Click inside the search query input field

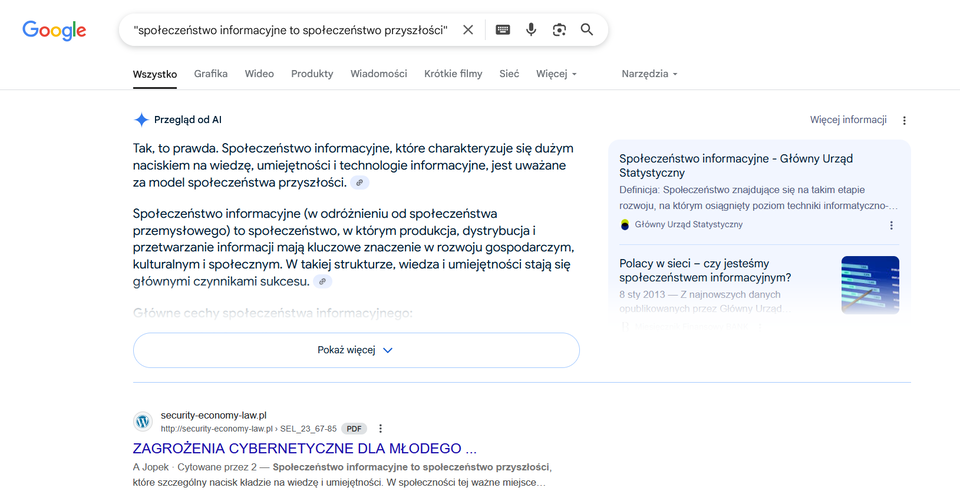point(290,30)
